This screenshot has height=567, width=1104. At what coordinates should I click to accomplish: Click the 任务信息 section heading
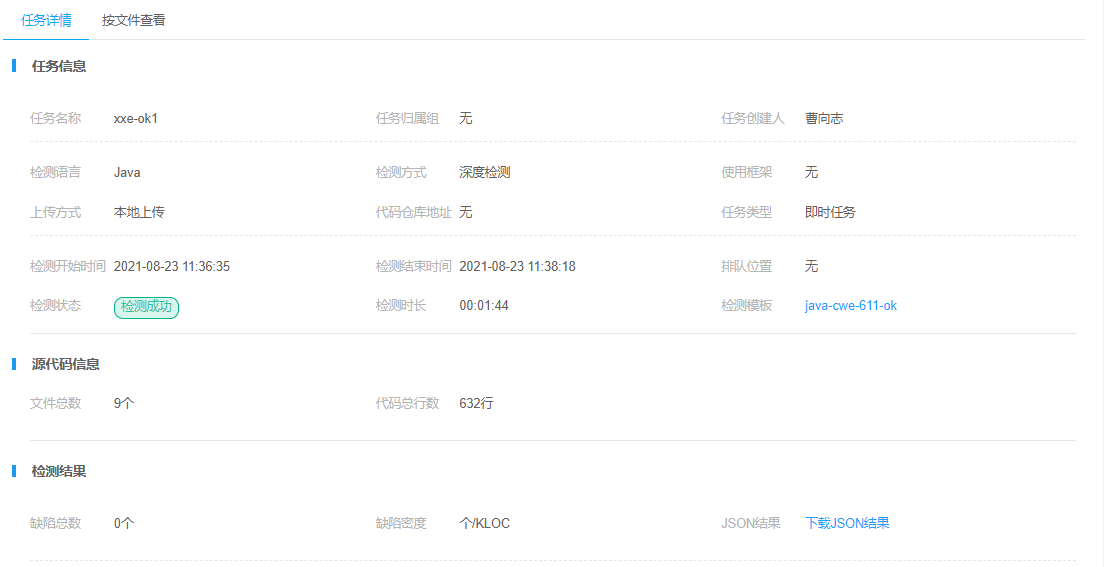pyautogui.click(x=59, y=67)
